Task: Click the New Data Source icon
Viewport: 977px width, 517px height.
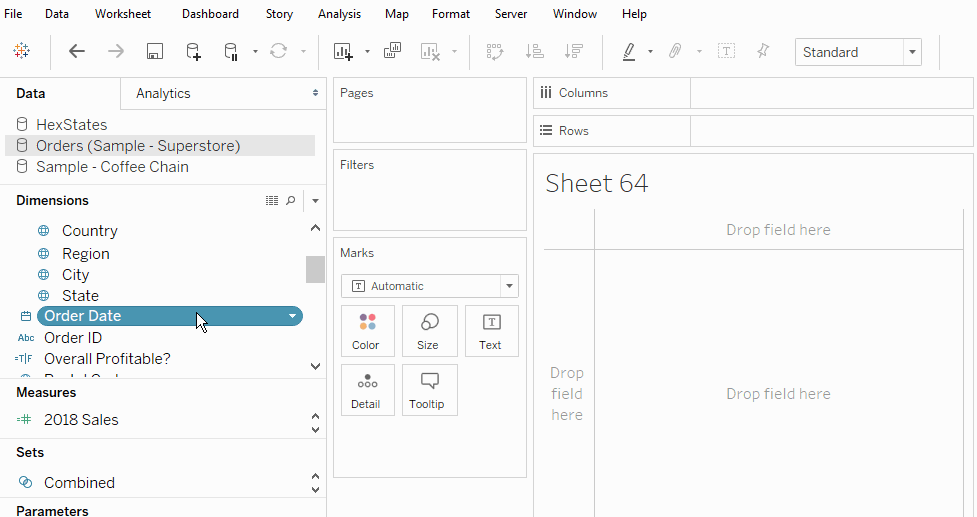Action: coord(194,51)
